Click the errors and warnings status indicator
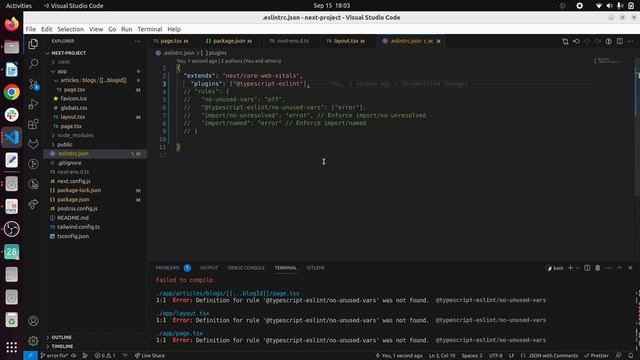 [x=105, y=356]
